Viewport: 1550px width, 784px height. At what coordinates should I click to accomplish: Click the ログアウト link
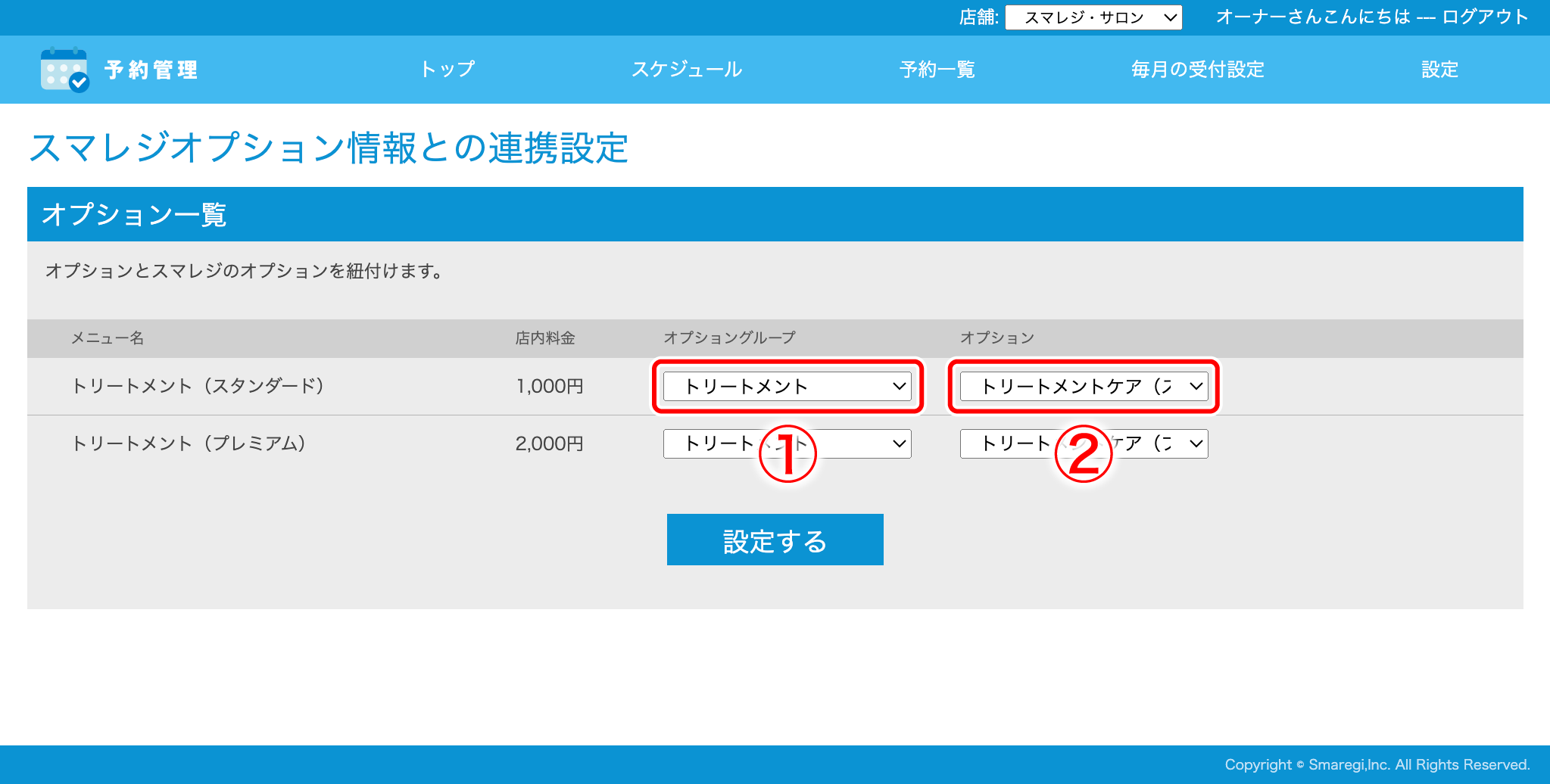coord(1486,17)
